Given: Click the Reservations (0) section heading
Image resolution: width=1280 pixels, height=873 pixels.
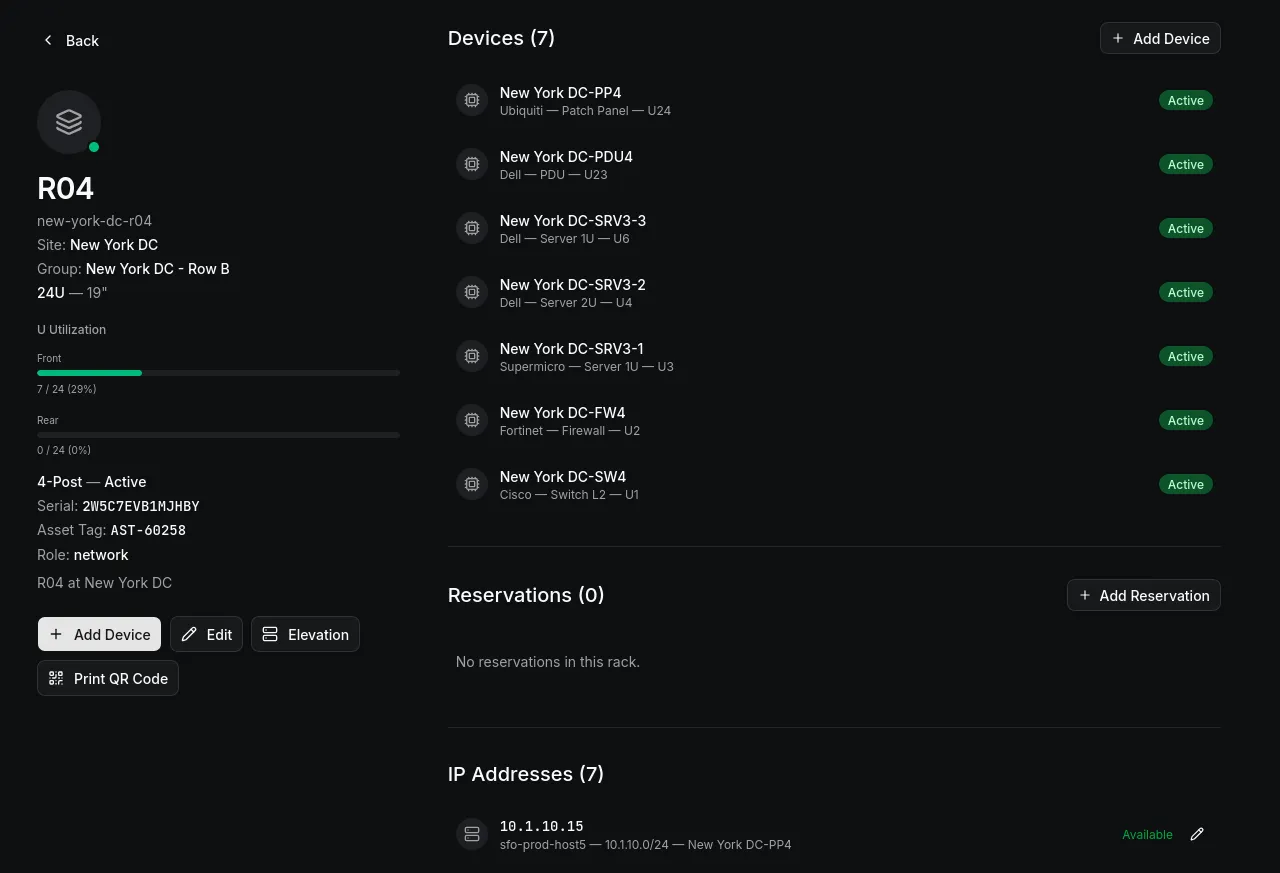Looking at the screenshot, I should [x=526, y=595].
